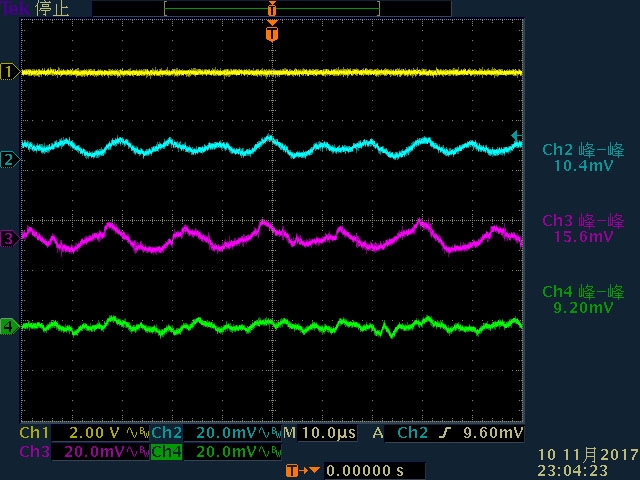
Task: Click the date 10 11月 2017
Action: [x=588, y=454]
